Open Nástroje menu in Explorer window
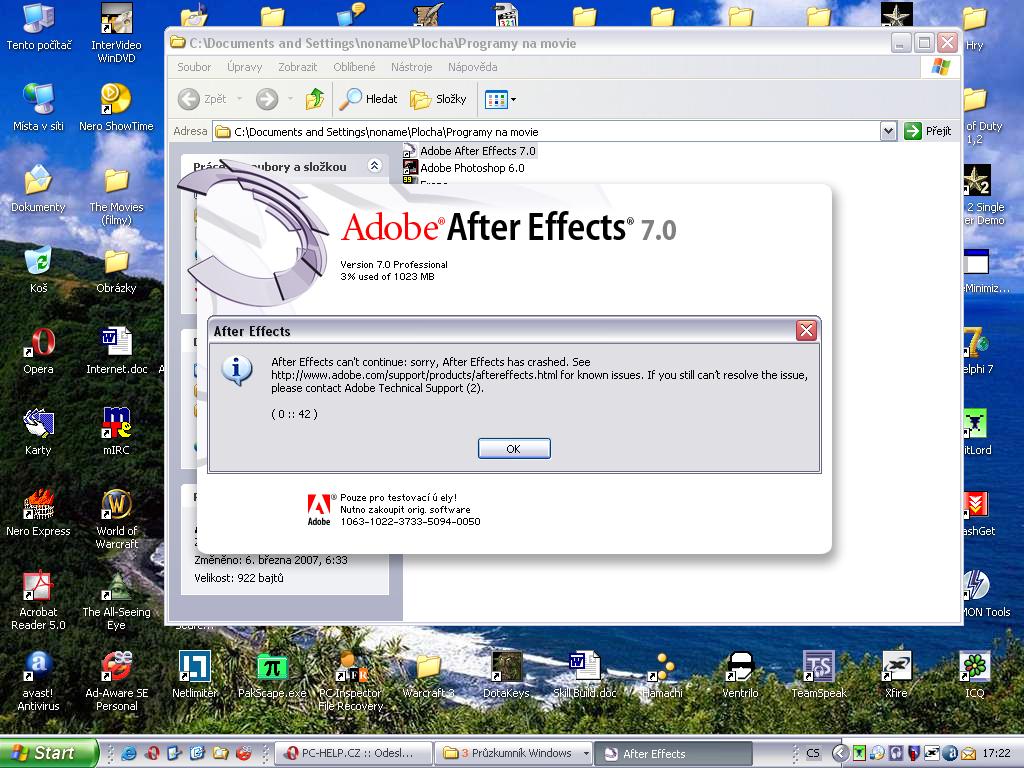Screen dimensions: 1024x768 tap(411, 67)
